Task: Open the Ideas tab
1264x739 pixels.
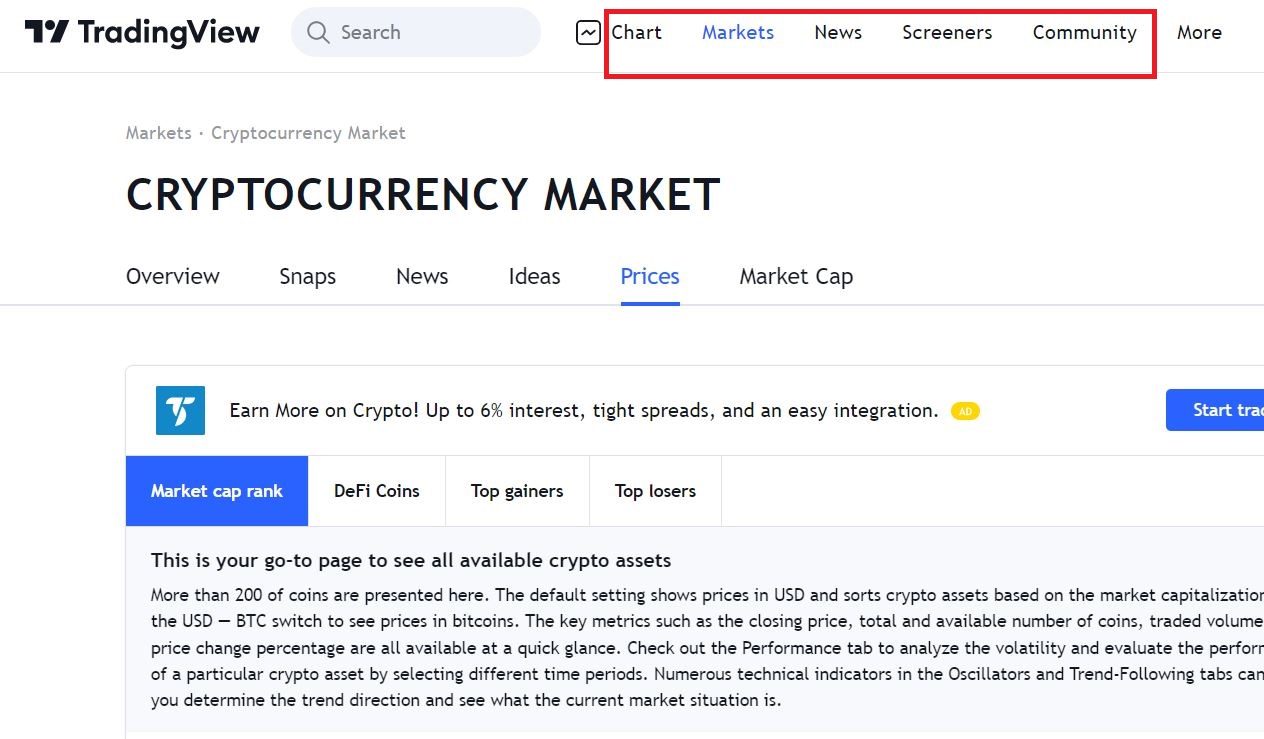Action: tap(534, 276)
